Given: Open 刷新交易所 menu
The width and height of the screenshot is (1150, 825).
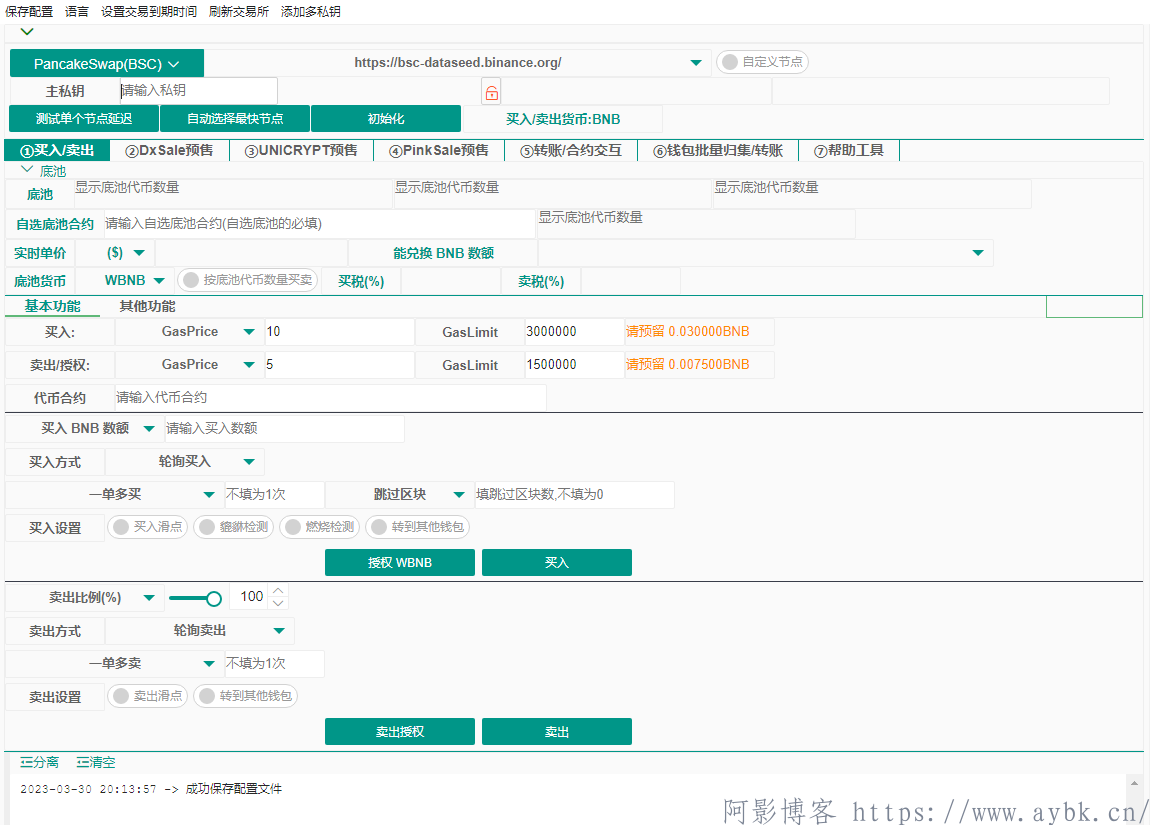Looking at the screenshot, I should 238,12.
